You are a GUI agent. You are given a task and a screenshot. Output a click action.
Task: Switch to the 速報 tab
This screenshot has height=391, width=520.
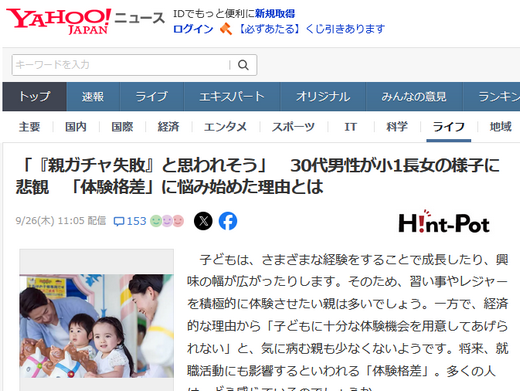click(93, 97)
